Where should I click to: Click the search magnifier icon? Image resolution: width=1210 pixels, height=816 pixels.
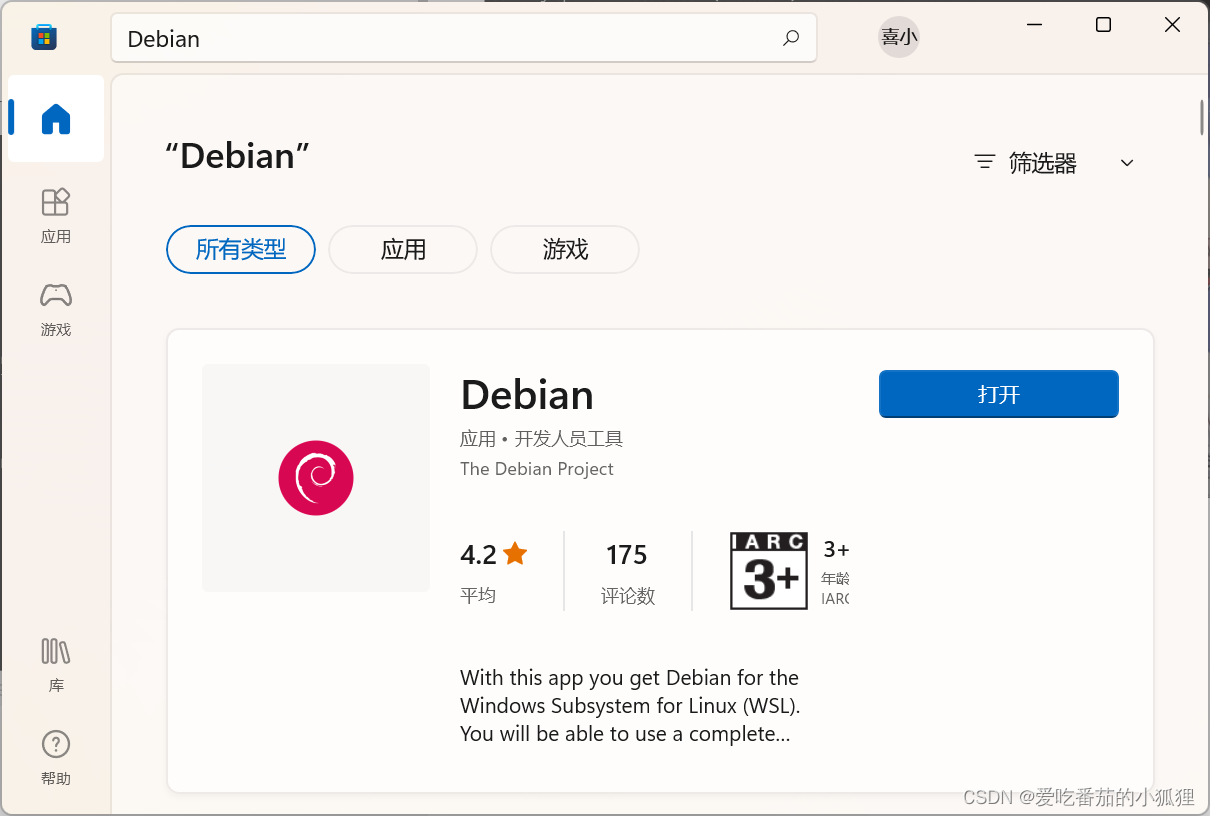pos(791,38)
